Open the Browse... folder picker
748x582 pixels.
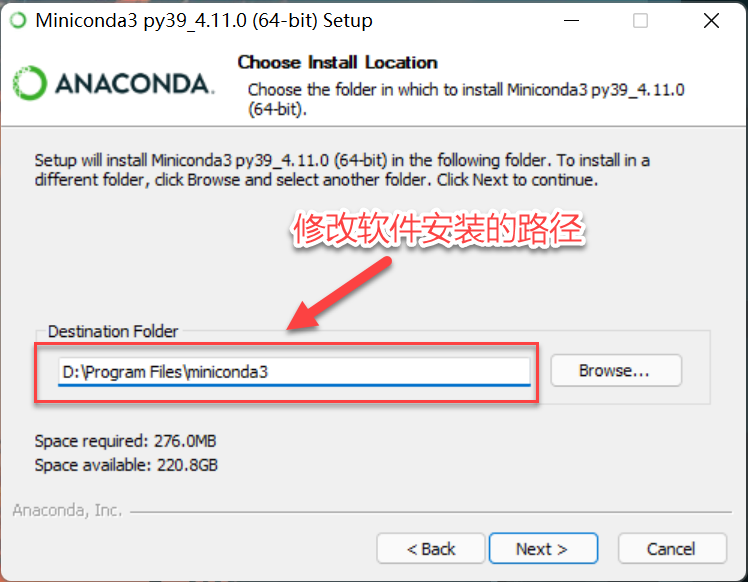[616, 370]
